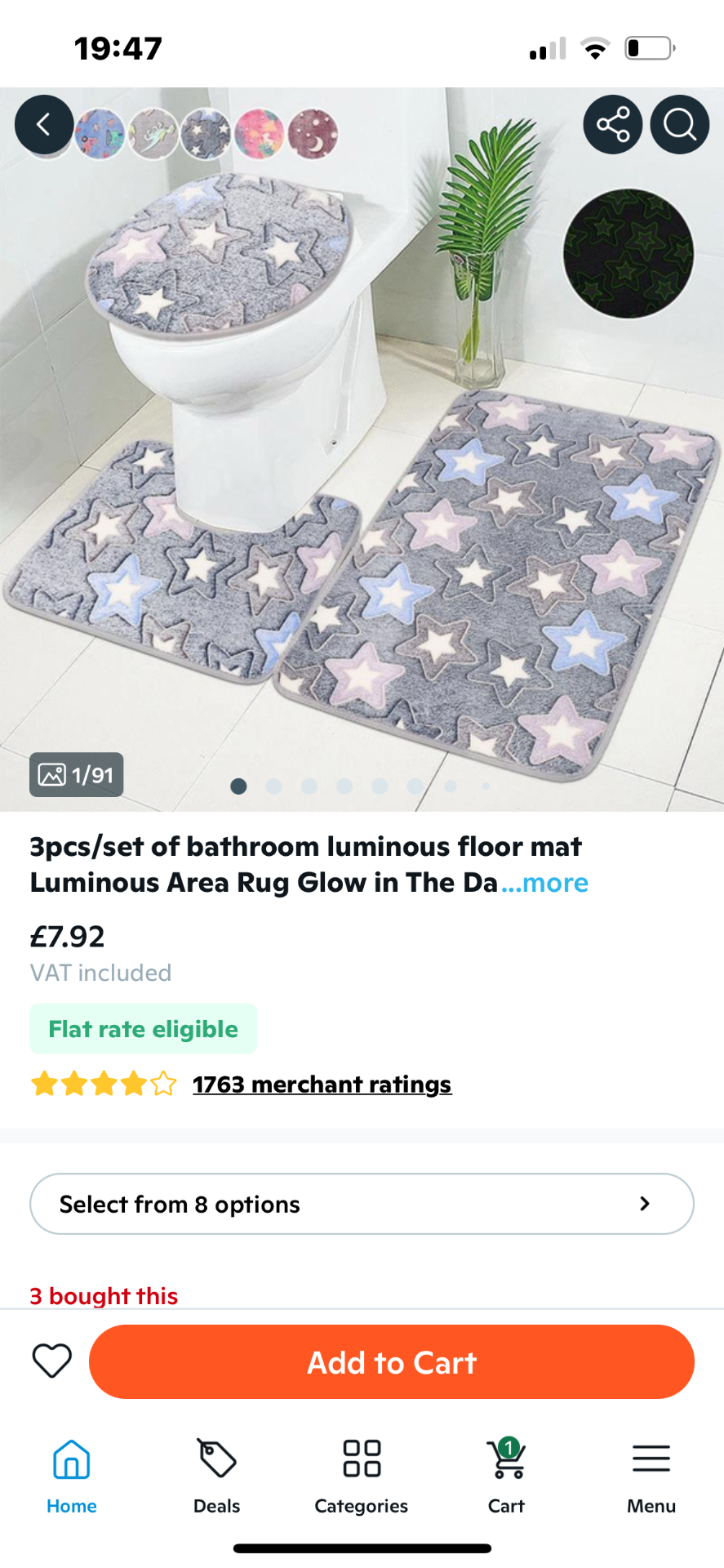Go to the Home tab
Viewport: 724px width, 1568px height.
click(x=72, y=1475)
